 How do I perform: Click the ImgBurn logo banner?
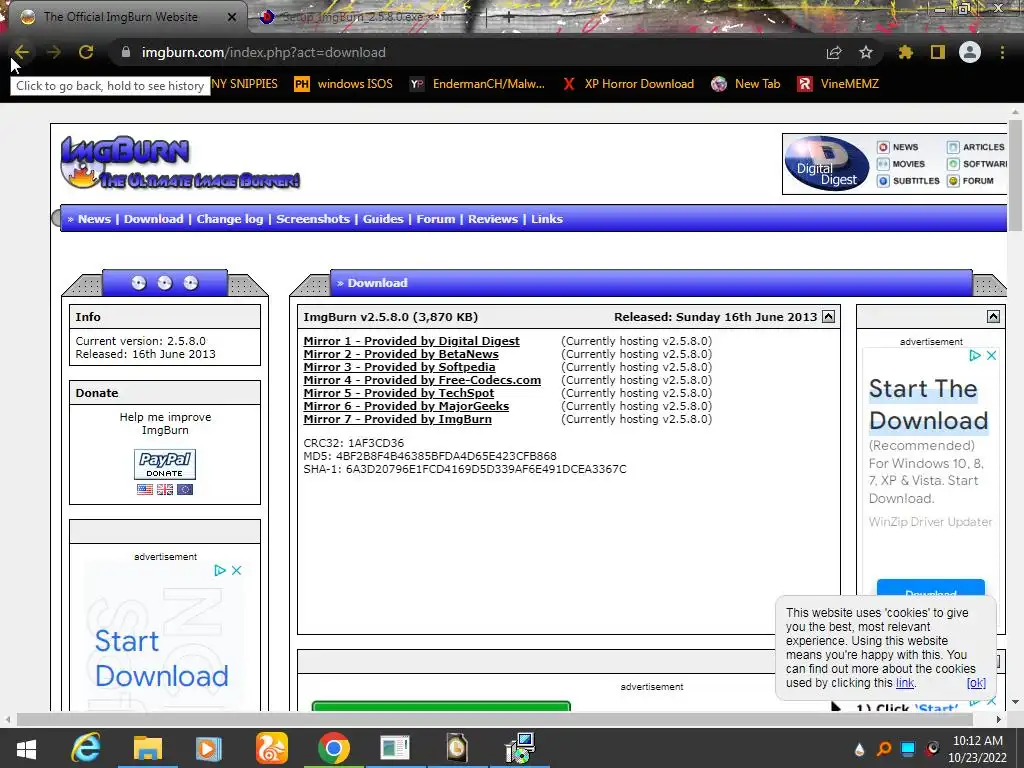(x=180, y=162)
